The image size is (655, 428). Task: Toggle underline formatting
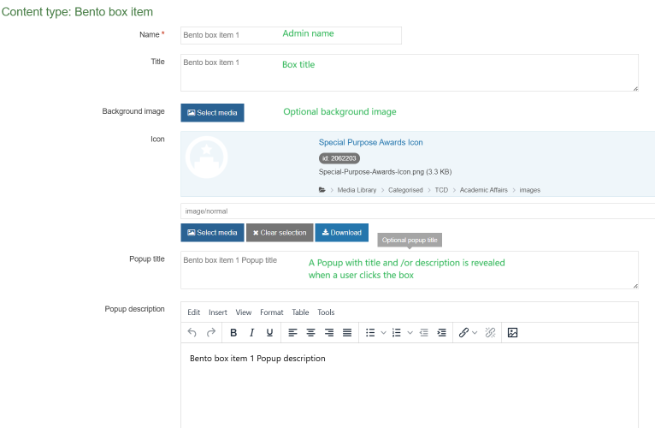[270, 332]
